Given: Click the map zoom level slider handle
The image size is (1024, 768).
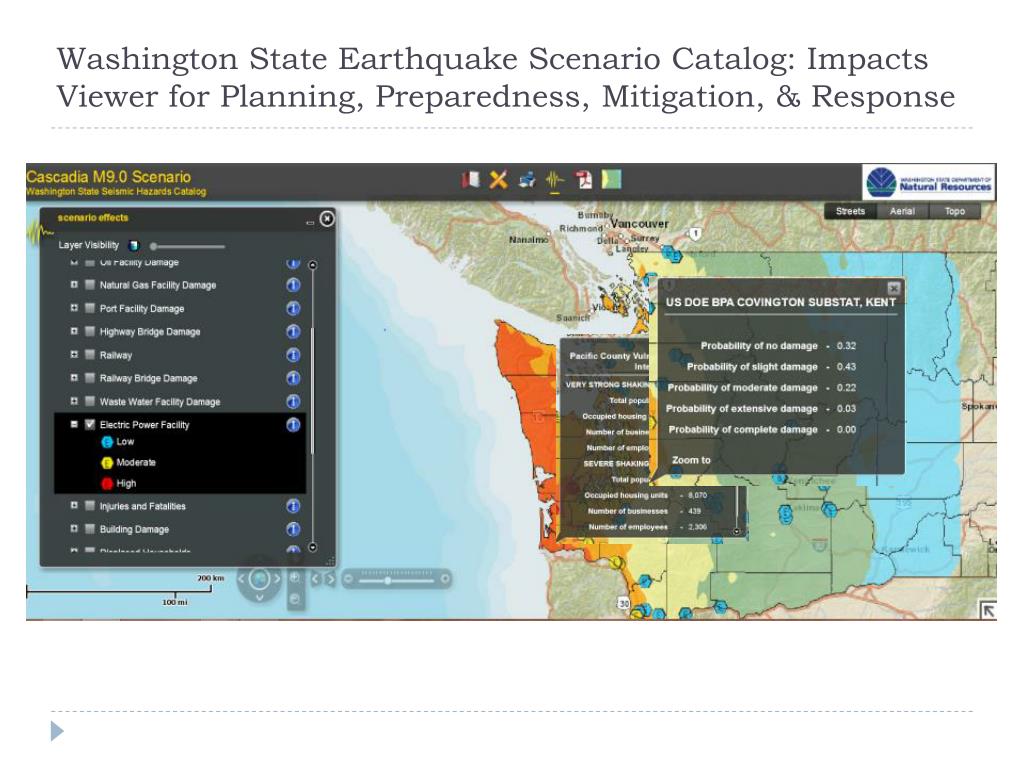Looking at the screenshot, I should (388, 580).
